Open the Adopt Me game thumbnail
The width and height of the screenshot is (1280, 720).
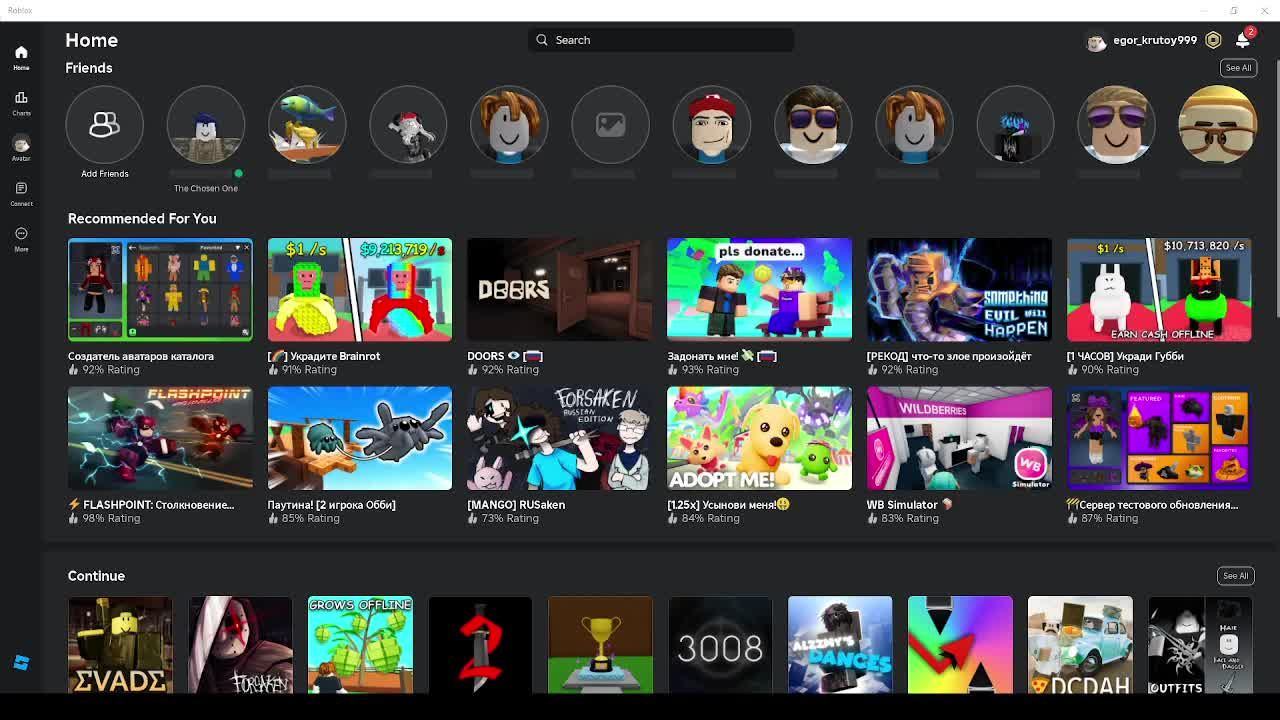click(759, 438)
